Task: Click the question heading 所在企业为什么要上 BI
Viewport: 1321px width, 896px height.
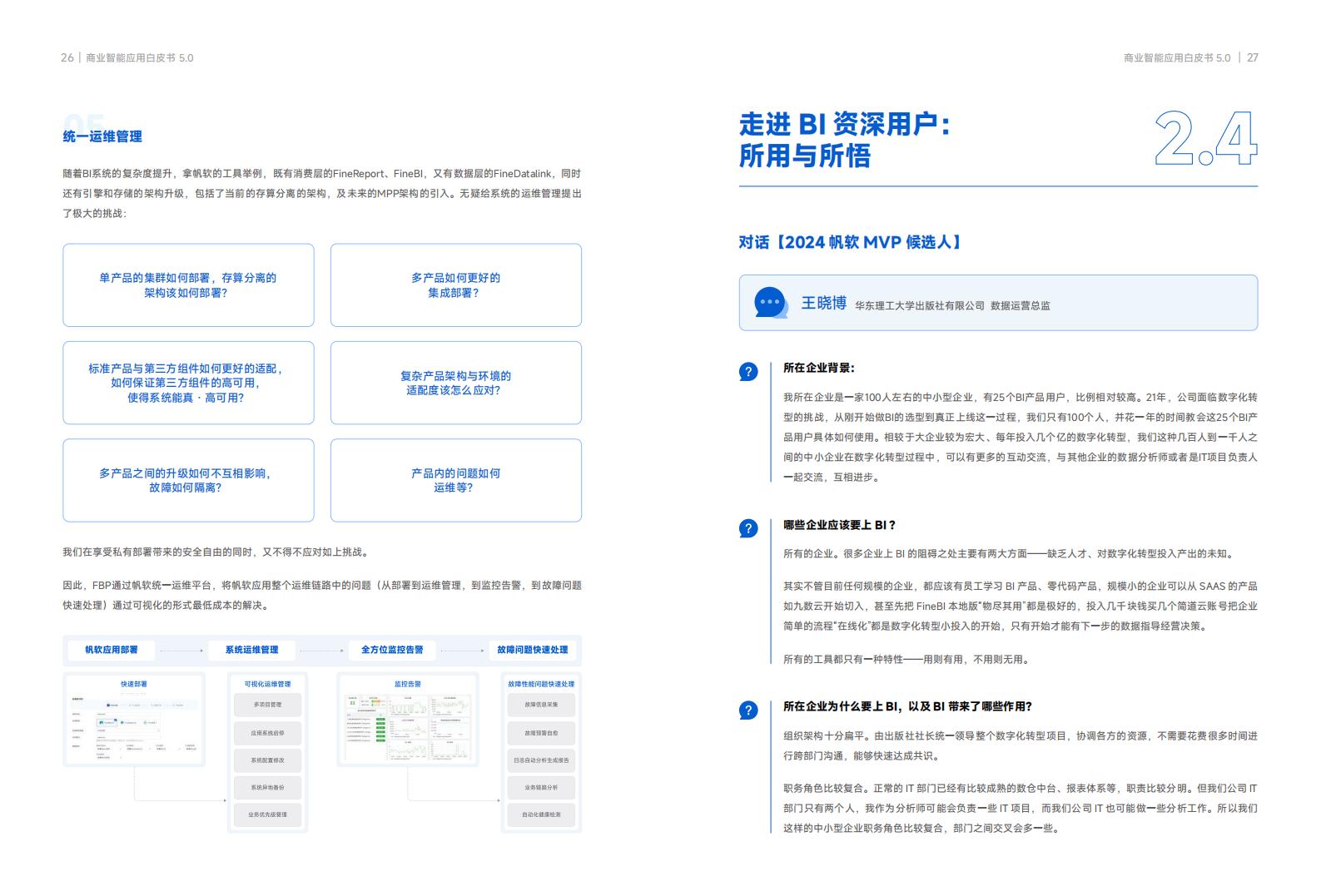Action: (907, 706)
